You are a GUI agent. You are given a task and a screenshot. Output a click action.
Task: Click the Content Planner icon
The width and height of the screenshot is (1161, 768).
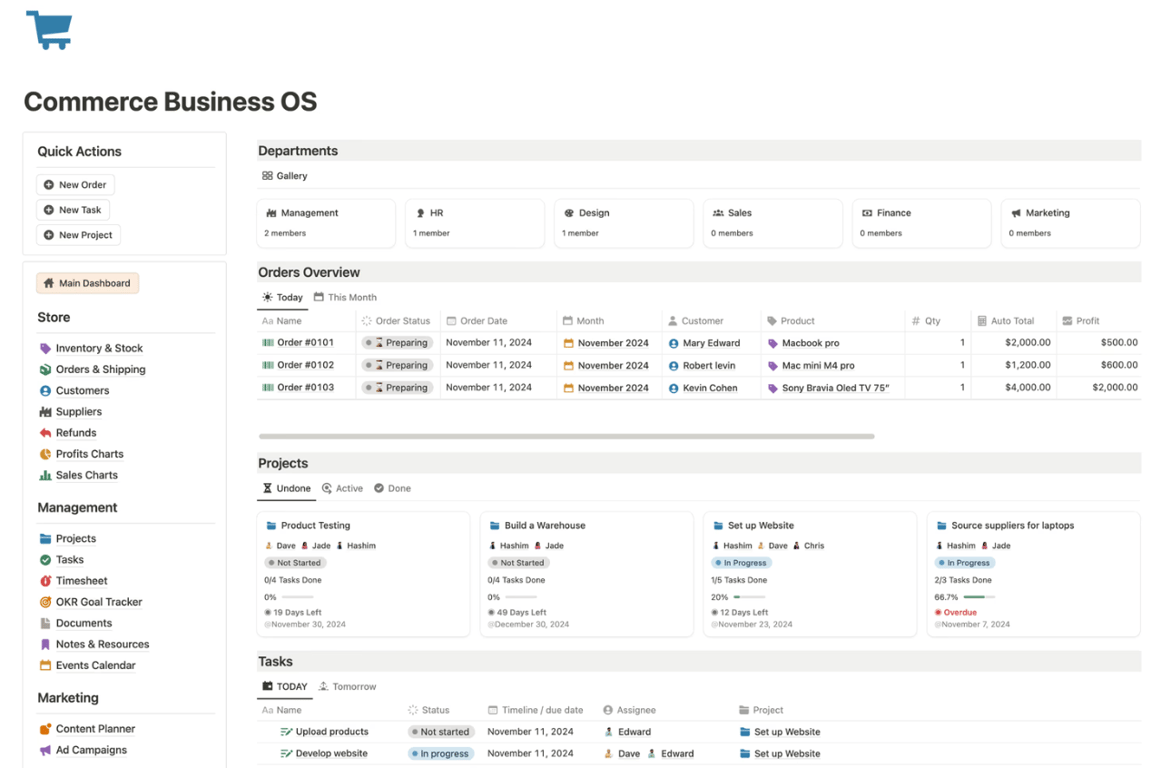pos(45,729)
